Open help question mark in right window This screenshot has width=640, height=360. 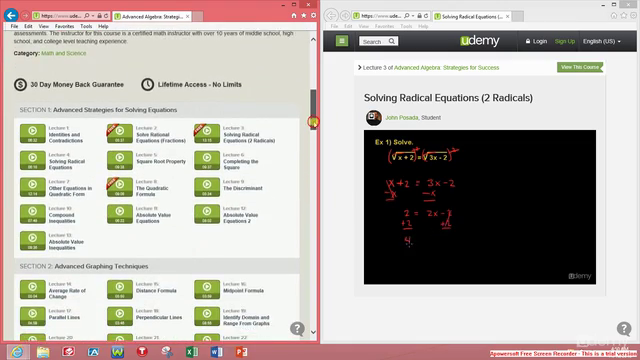pos(624,329)
